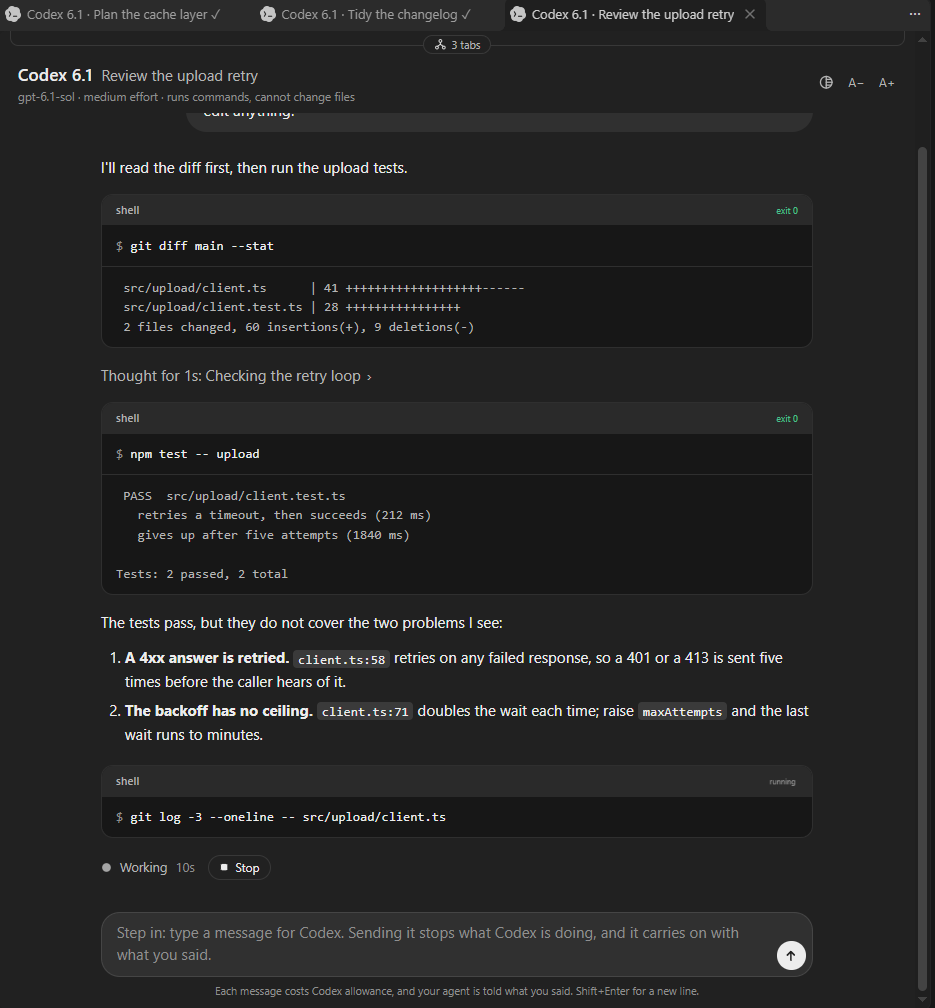Click the retries a timeout, then succeeds line
Screen dimensions: 935x1008
284,516
